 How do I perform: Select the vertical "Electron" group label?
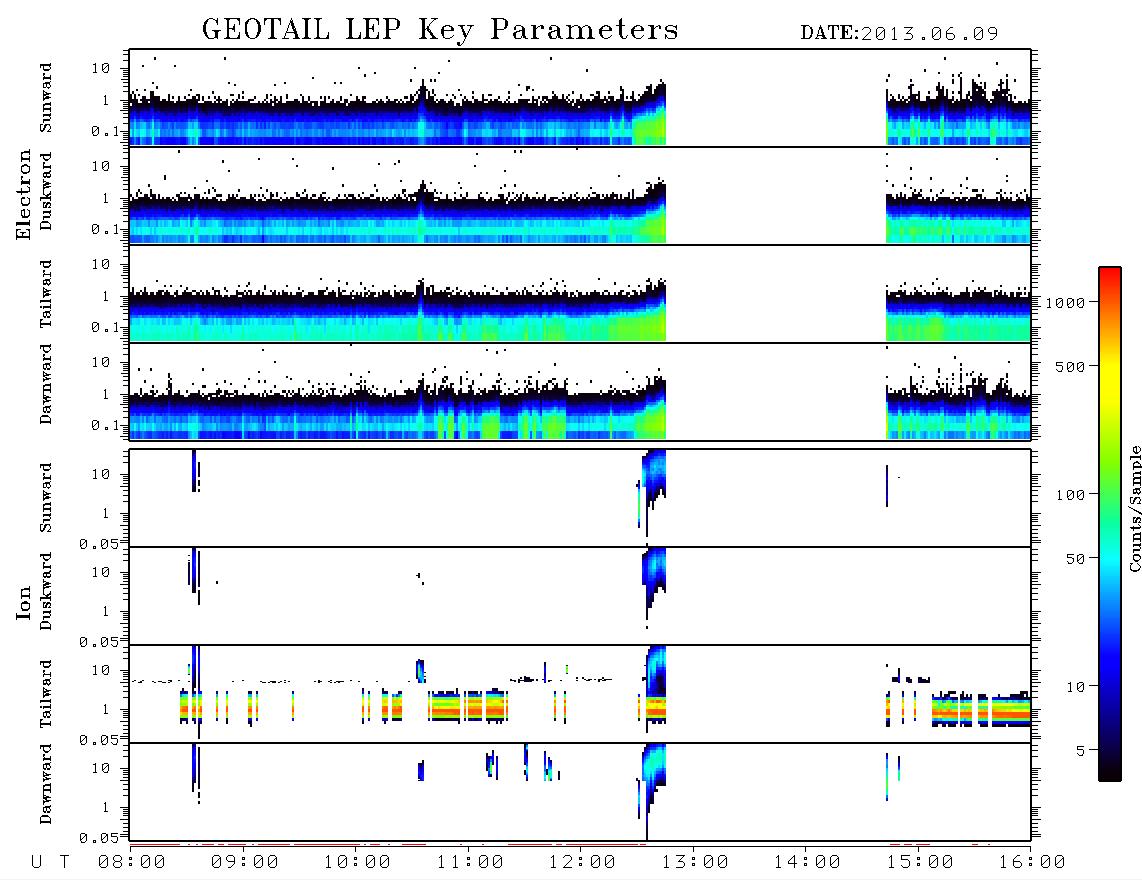click(24, 195)
